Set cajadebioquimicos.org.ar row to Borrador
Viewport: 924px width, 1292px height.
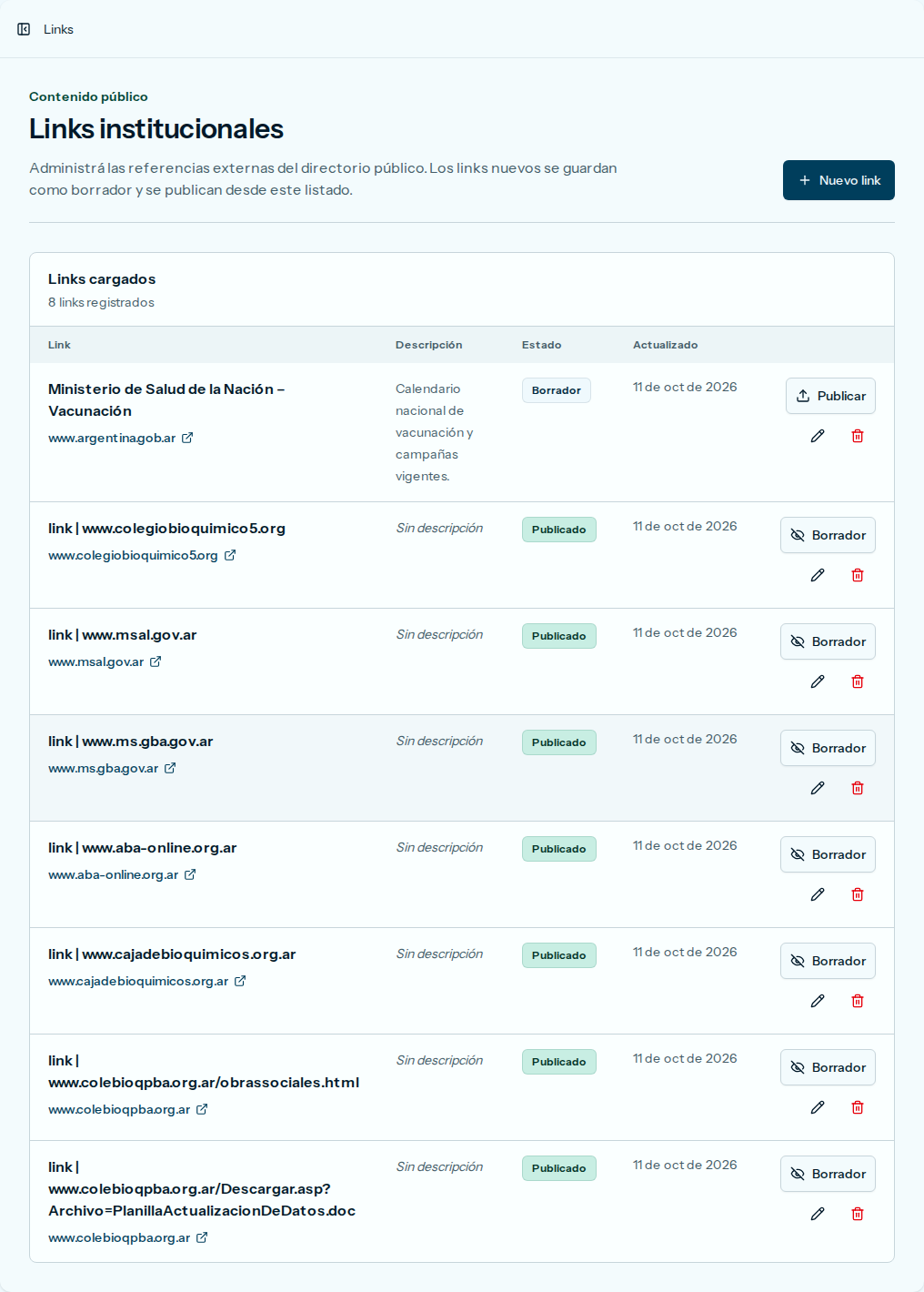[828, 961]
